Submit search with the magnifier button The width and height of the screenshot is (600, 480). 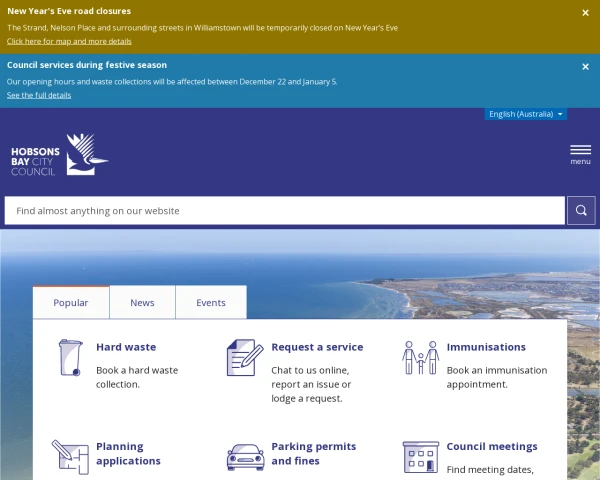pos(581,211)
